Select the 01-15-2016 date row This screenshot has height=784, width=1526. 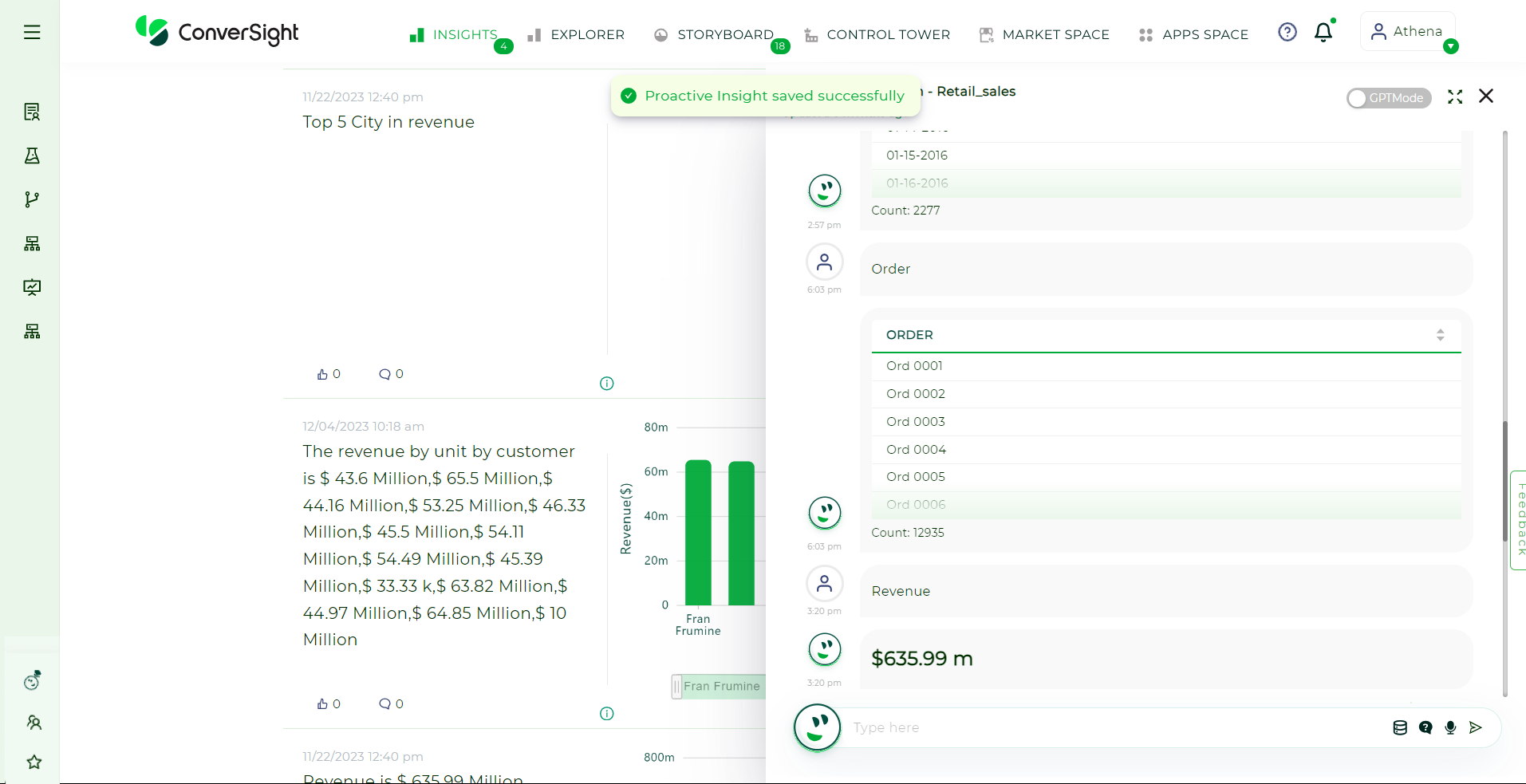1165,156
